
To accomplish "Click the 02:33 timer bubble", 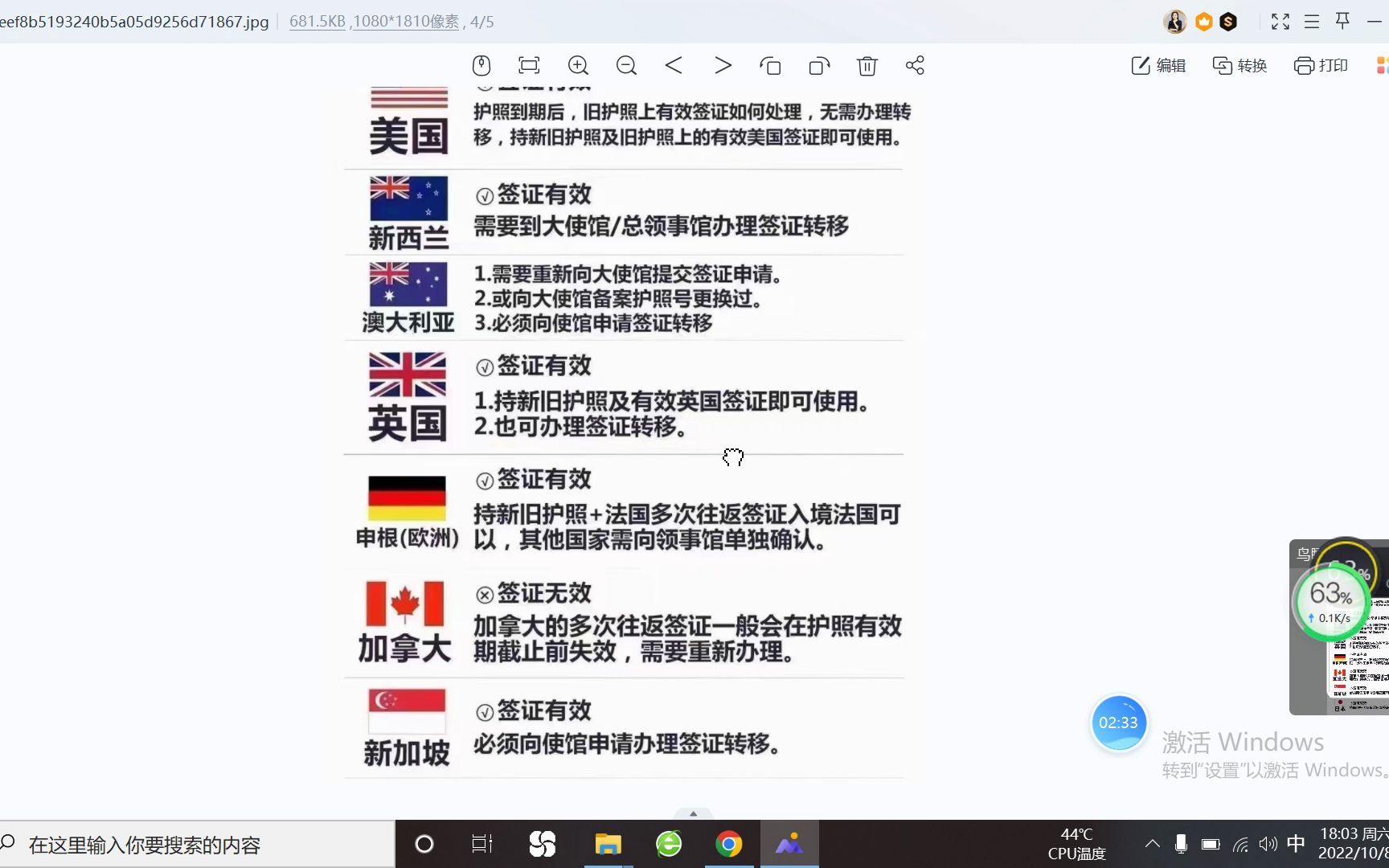I will (1118, 723).
